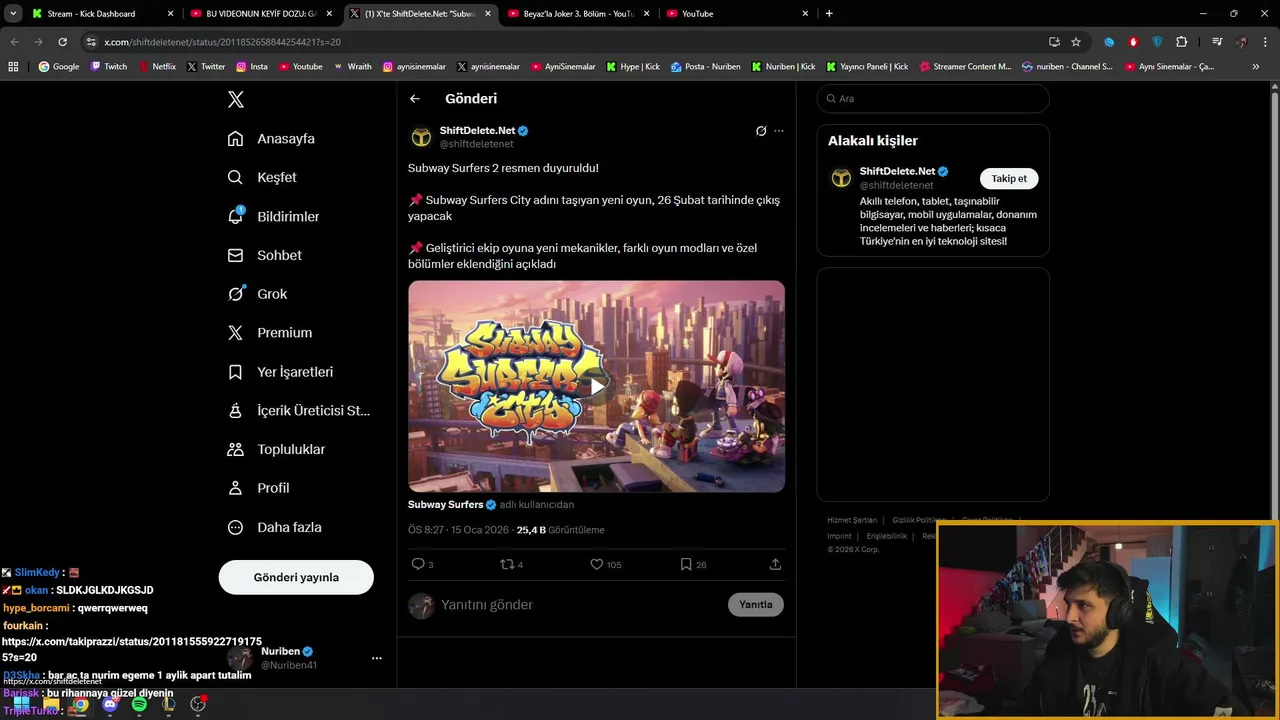Open Erişilebilirlik footer link
Viewport: 1280px width, 720px height.
click(x=886, y=536)
